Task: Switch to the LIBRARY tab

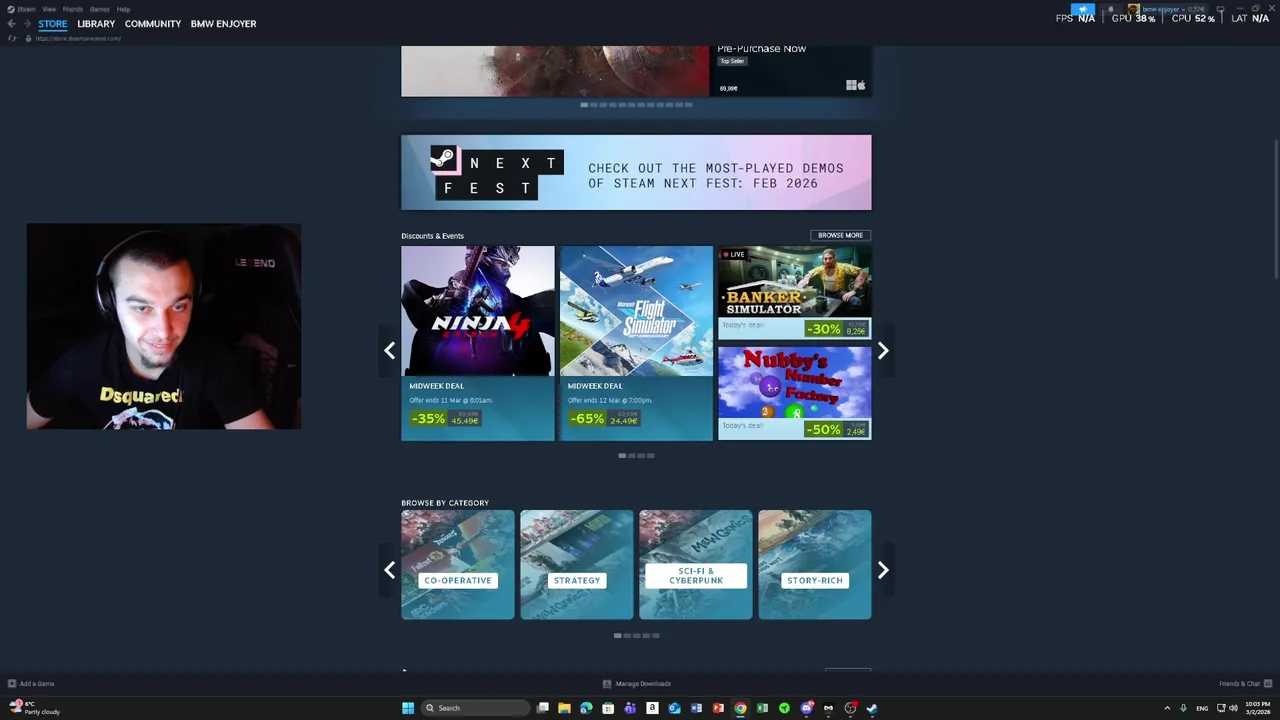Action: coord(96,23)
